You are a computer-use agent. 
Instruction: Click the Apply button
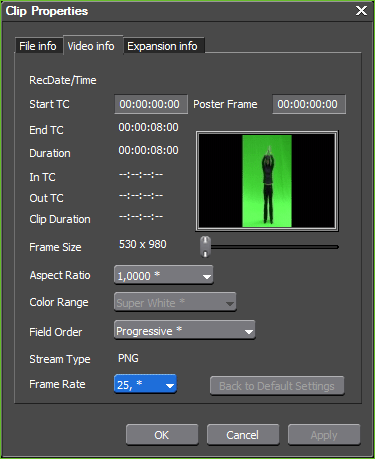pos(324,435)
